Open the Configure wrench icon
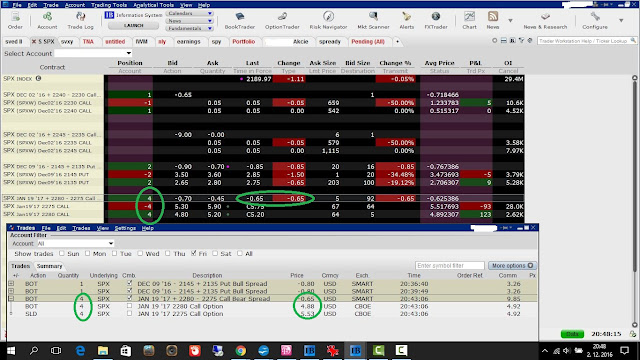The height and width of the screenshot is (360, 640). pyautogui.click(x=595, y=20)
